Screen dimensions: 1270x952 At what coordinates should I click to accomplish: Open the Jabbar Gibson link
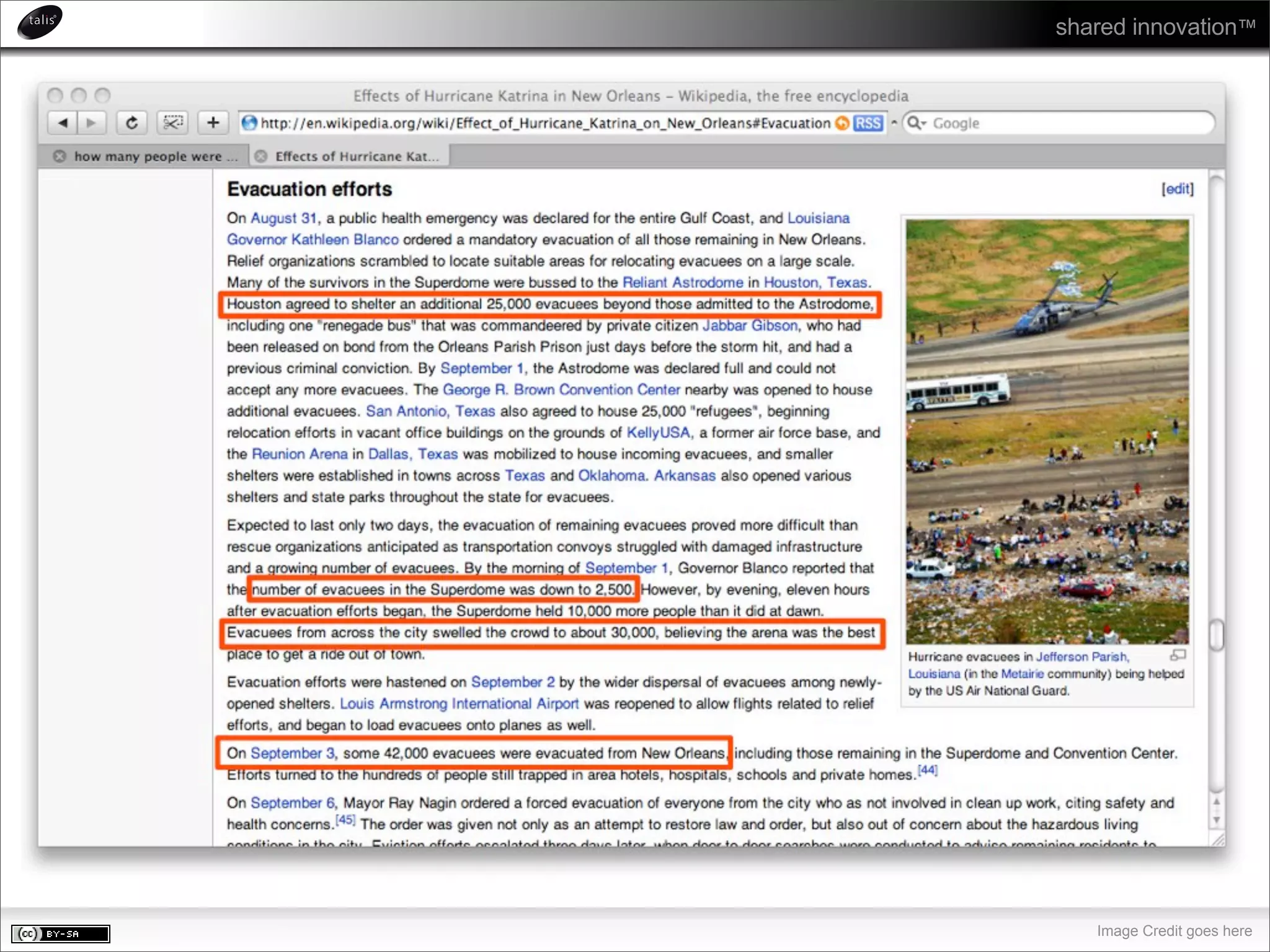point(750,325)
